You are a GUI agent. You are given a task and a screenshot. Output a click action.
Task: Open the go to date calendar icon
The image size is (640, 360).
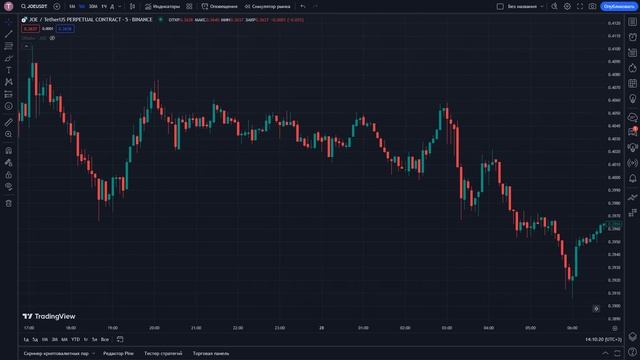click(x=120, y=340)
